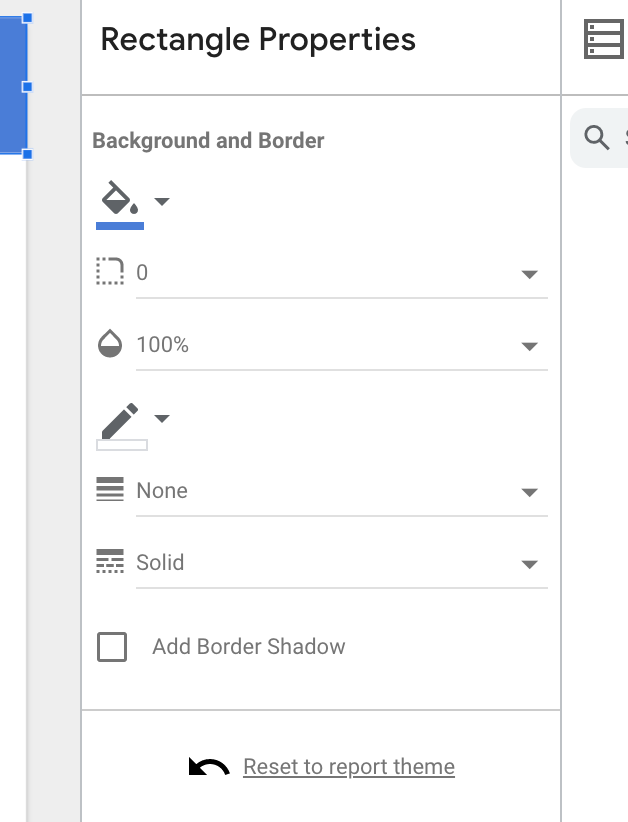The image size is (628, 822).
Task: Expand the border radius dropdown showing 0
Action: tap(342, 274)
